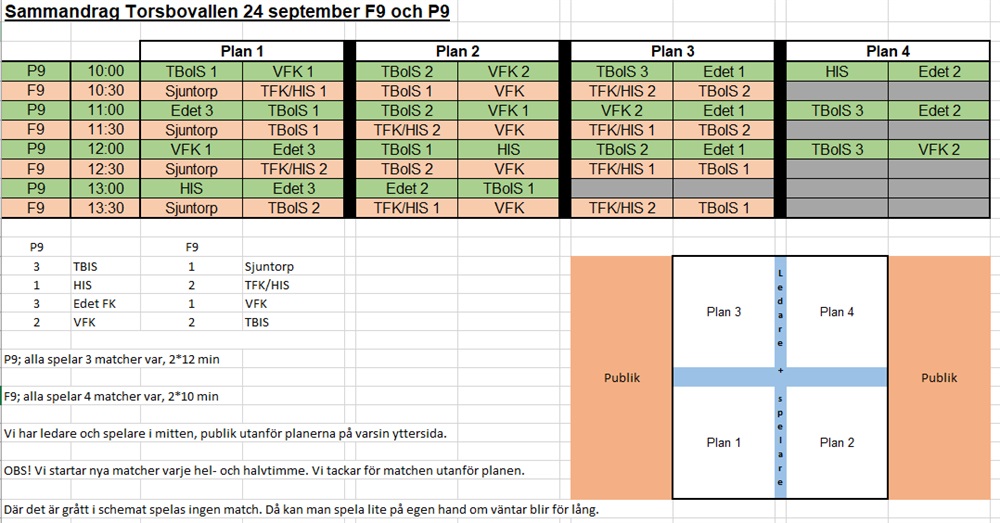
Task: Select the Edet FK team cell
Action: point(94,304)
